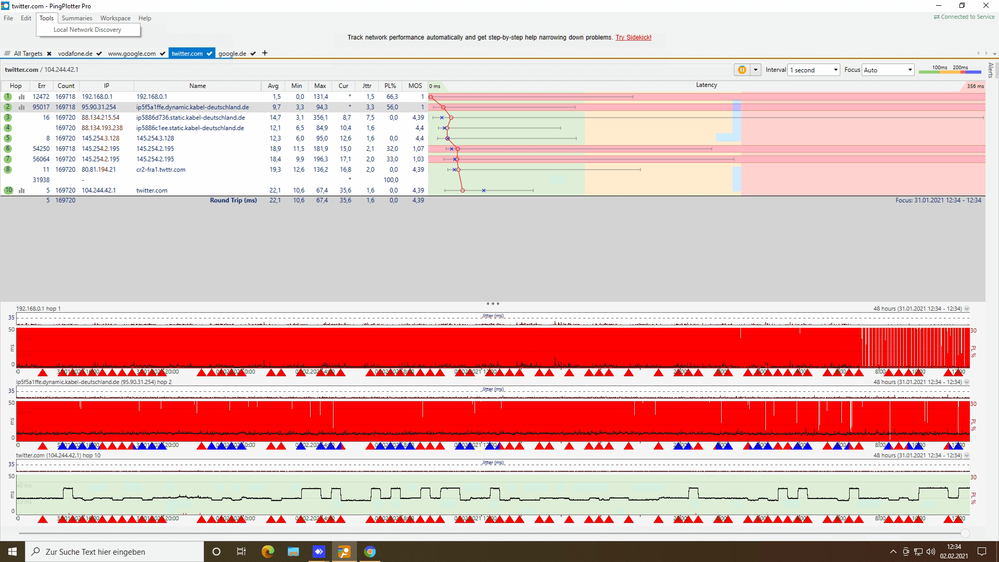Open the 48 hours dropdown on twitter.com graph

967,456
